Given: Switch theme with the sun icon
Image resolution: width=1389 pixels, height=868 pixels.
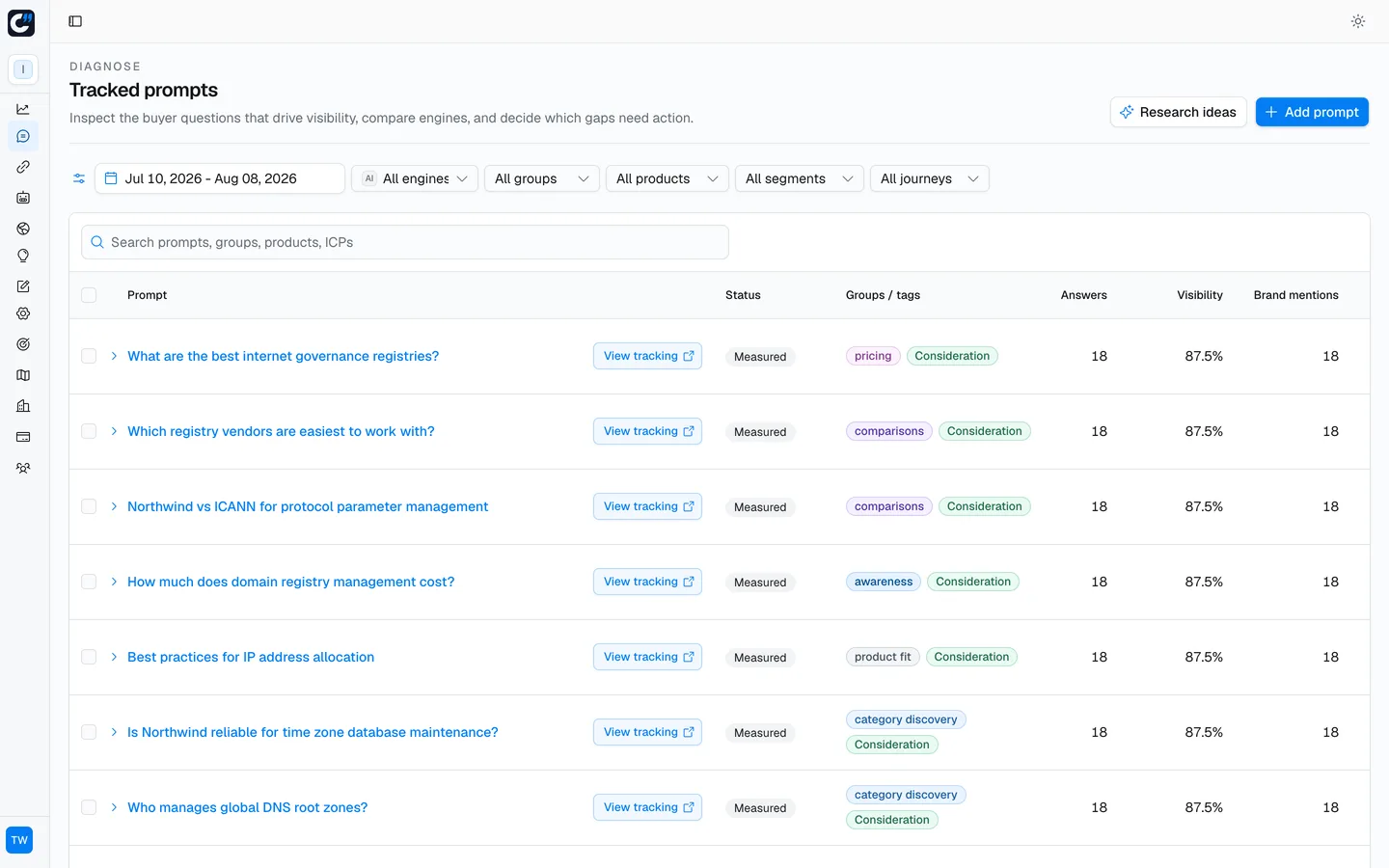Looking at the screenshot, I should pos(1358,21).
